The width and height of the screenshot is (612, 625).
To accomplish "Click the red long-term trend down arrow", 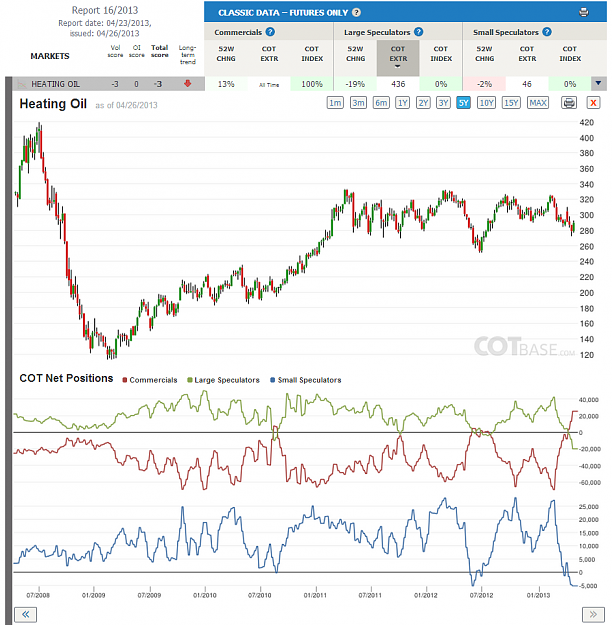I will (187, 83).
